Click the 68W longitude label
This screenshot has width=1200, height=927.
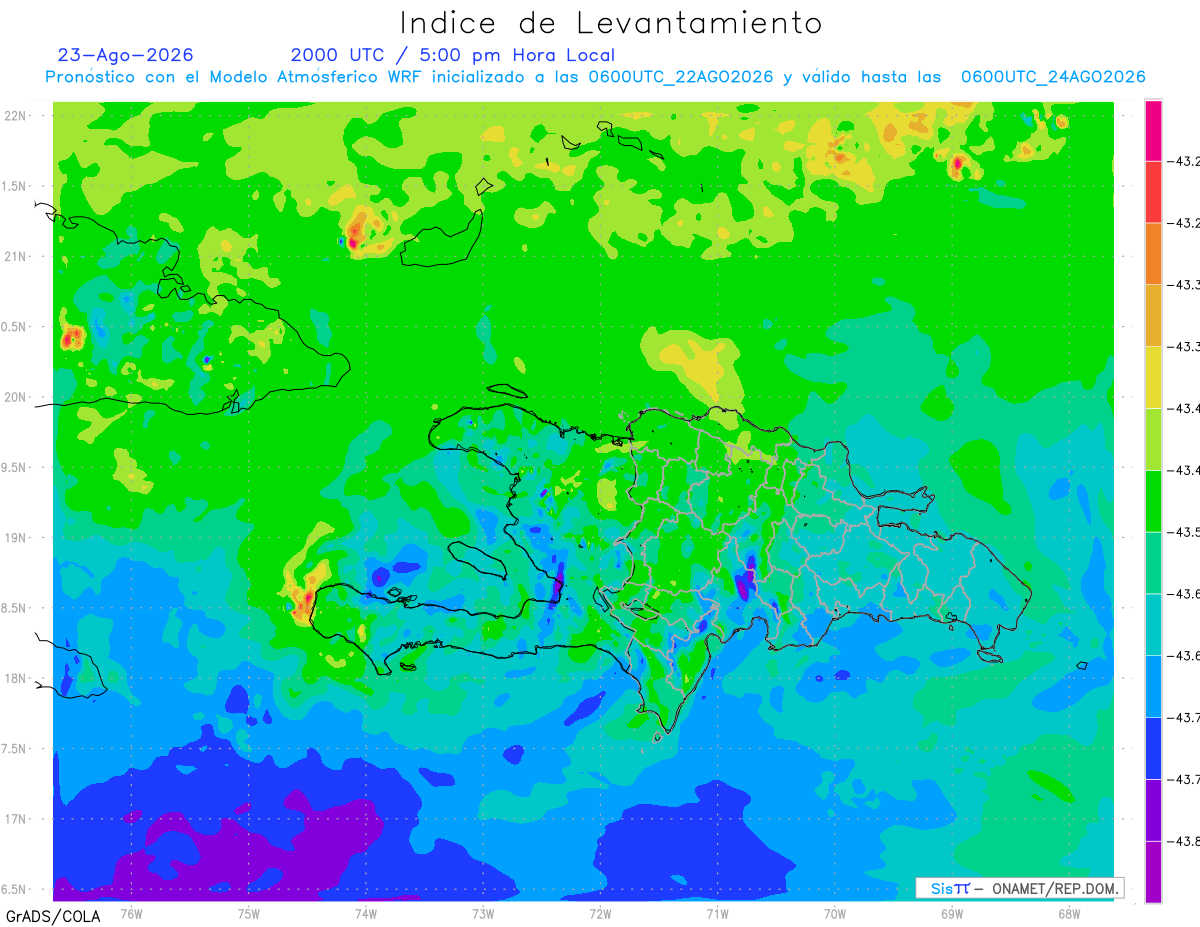point(1069,913)
